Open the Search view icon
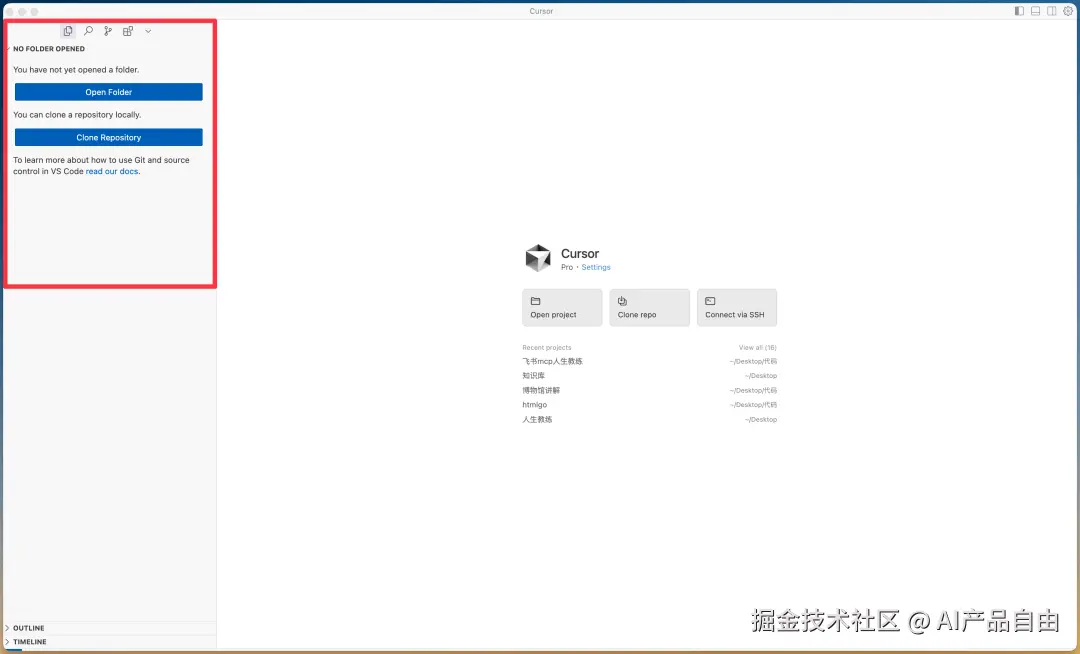Screen dimensions: 1080x654 pos(88,31)
